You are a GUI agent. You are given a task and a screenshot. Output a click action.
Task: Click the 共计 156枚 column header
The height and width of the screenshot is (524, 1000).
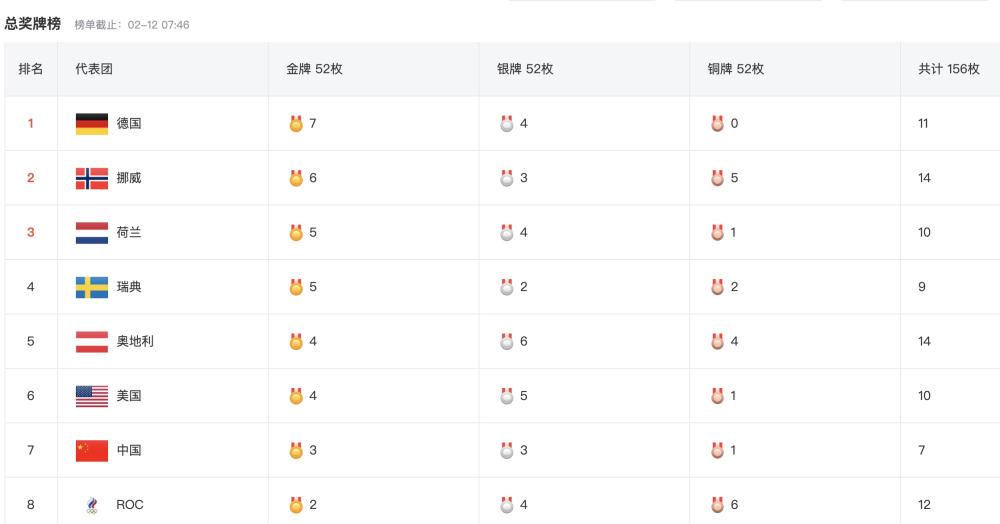tap(949, 69)
